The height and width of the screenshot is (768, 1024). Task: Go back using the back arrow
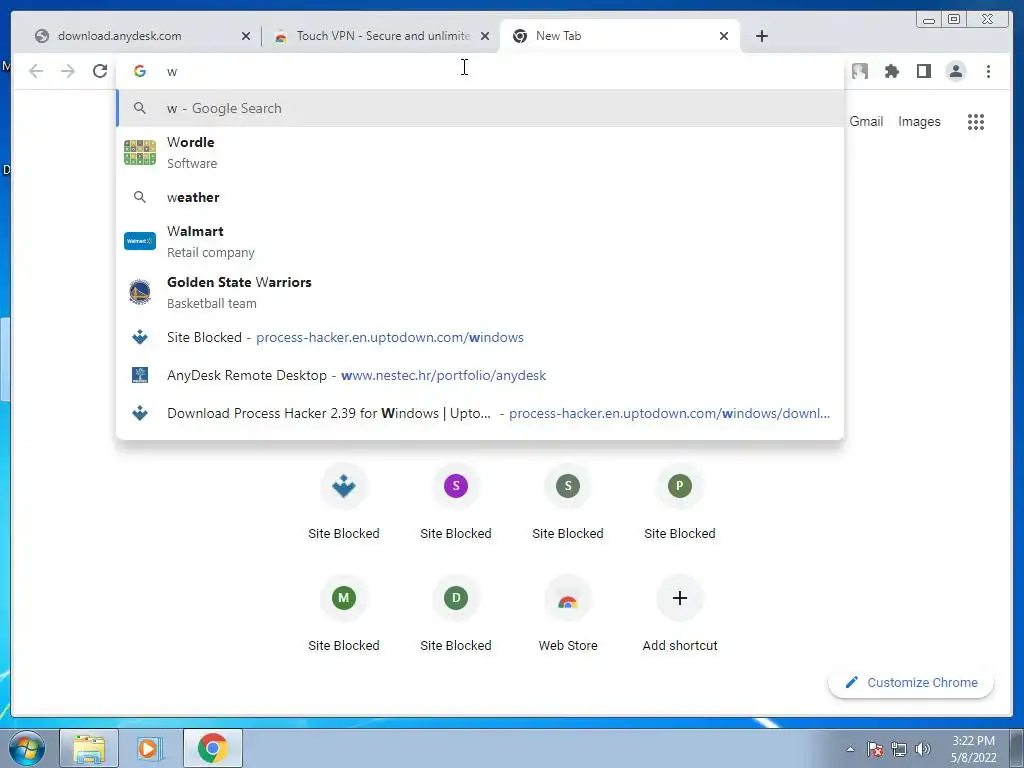(36, 71)
